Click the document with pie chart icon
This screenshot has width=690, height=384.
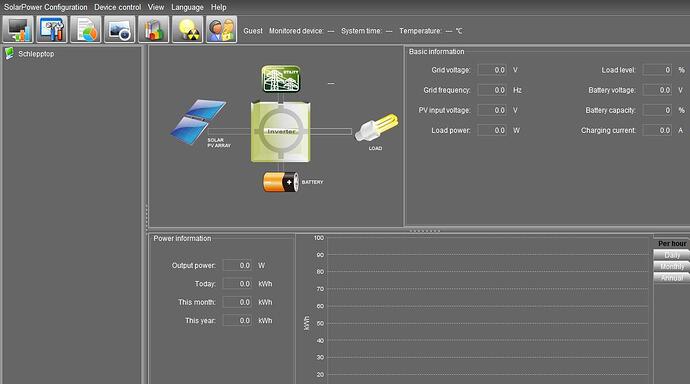[x=86, y=29]
